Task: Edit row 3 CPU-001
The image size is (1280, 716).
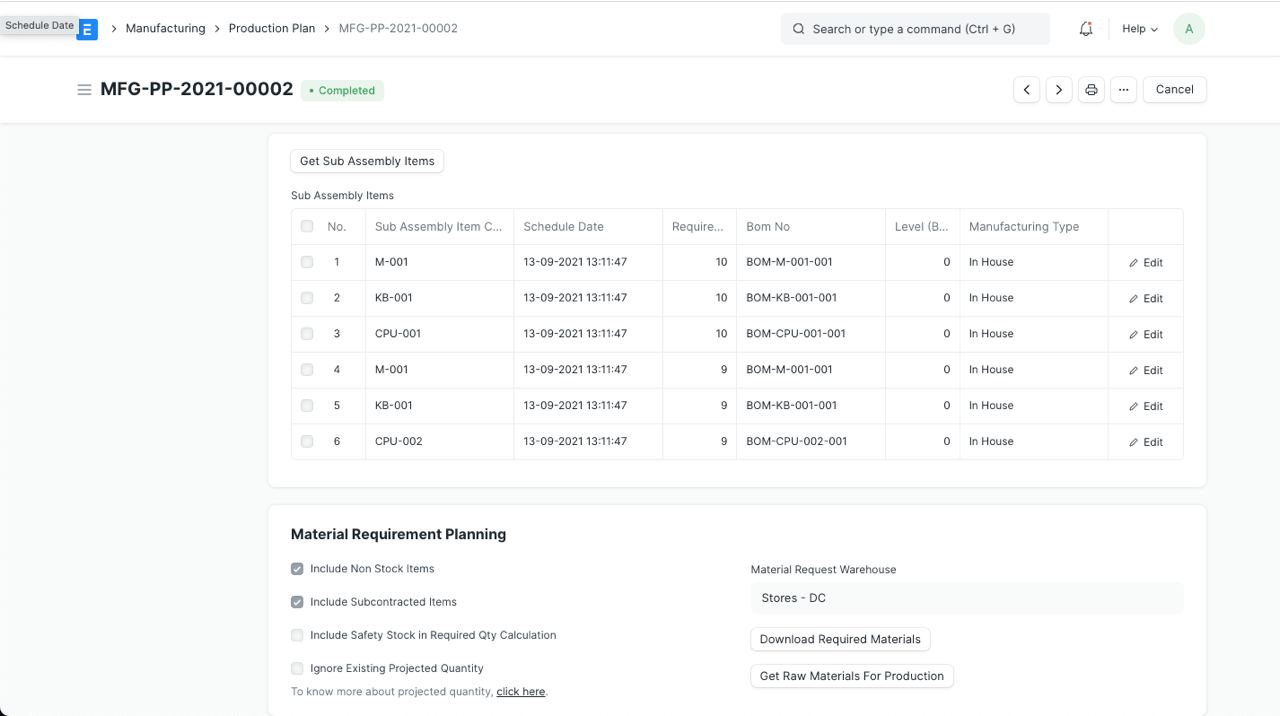Action: (1146, 335)
